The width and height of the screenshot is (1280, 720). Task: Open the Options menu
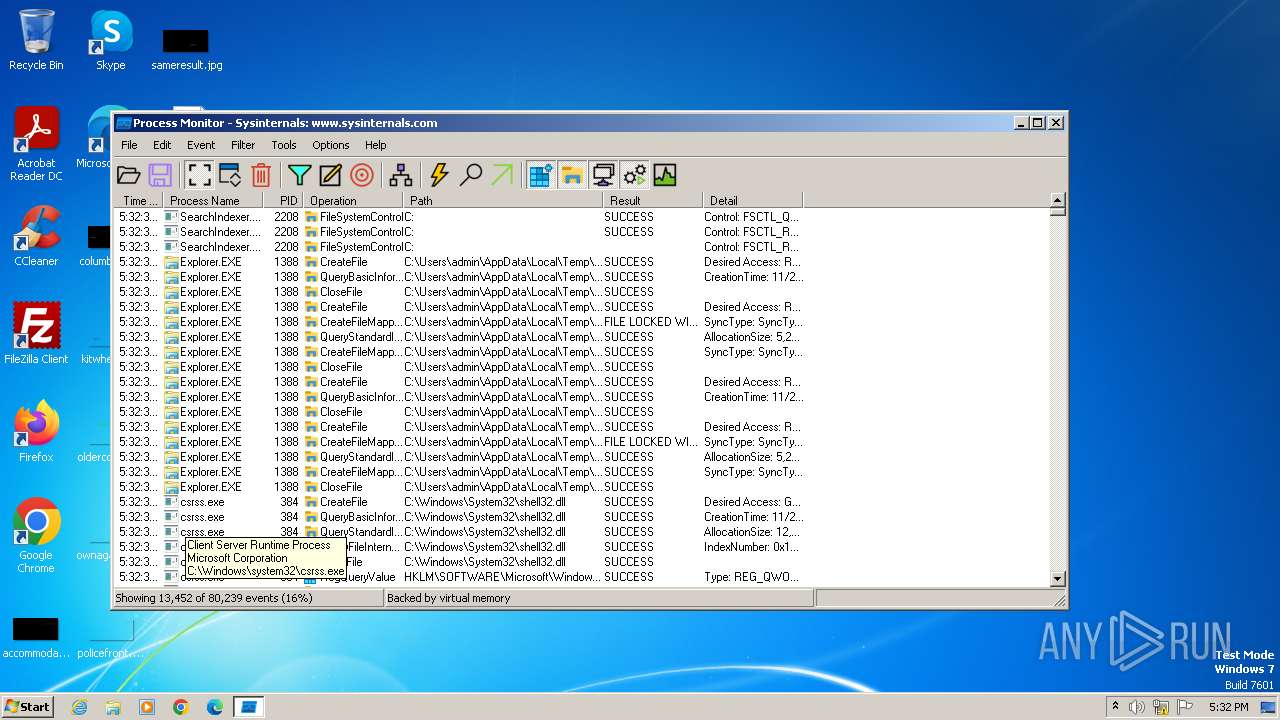331,145
